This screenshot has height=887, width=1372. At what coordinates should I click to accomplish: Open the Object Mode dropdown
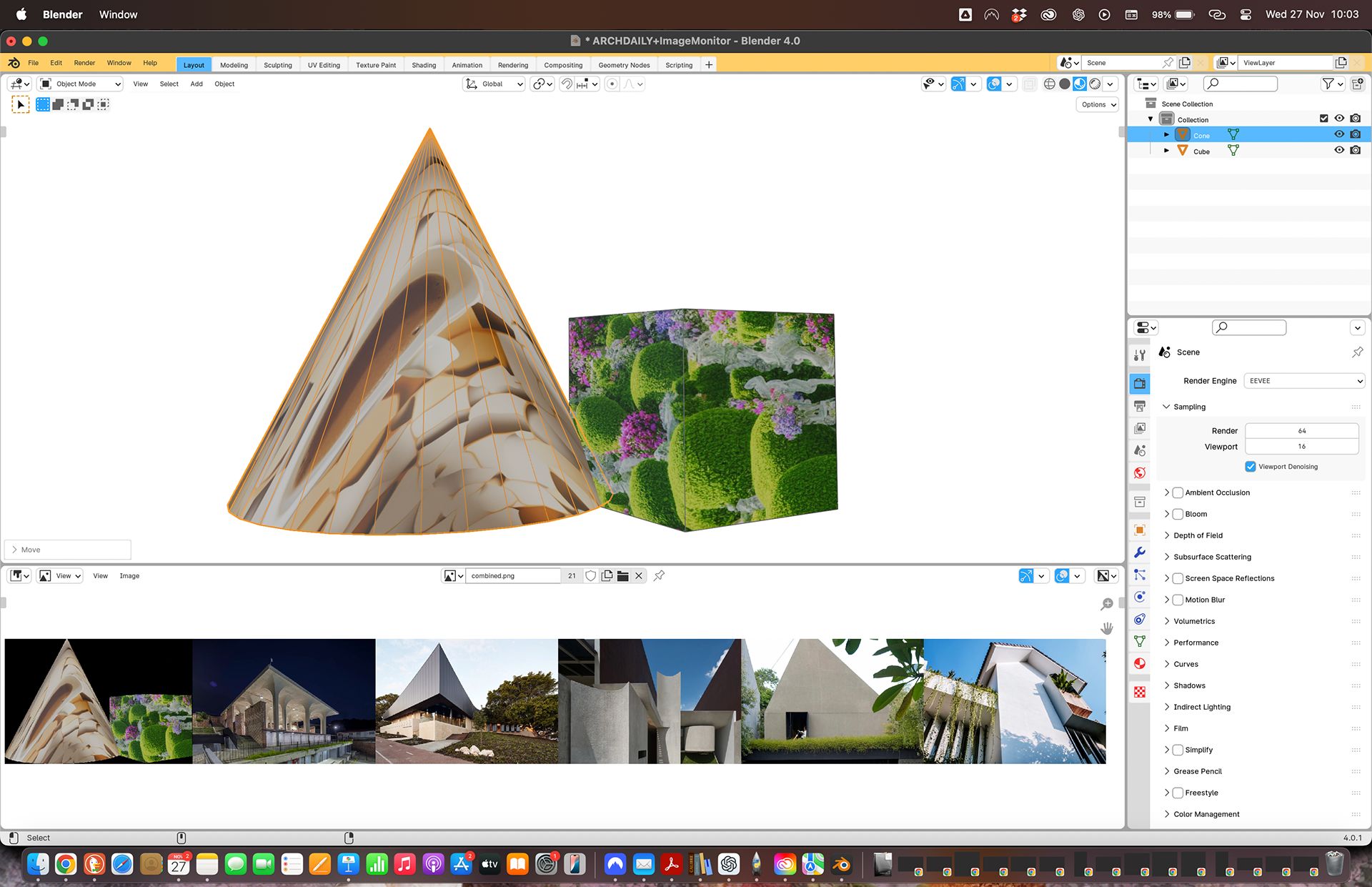point(80,84)
